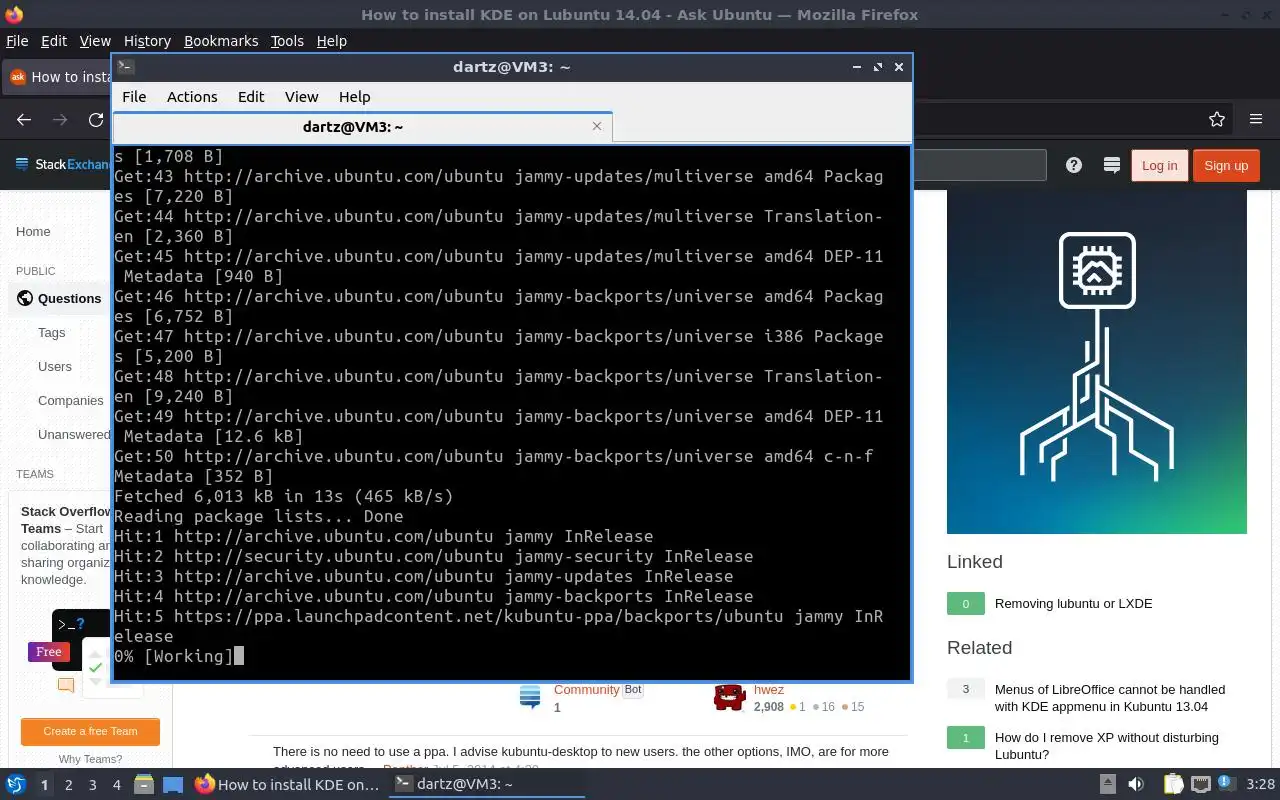This screenshot has width=1280, height=800.
Task: Click the terminal icon in the terminal titlebar
Action: coord(125,67)
